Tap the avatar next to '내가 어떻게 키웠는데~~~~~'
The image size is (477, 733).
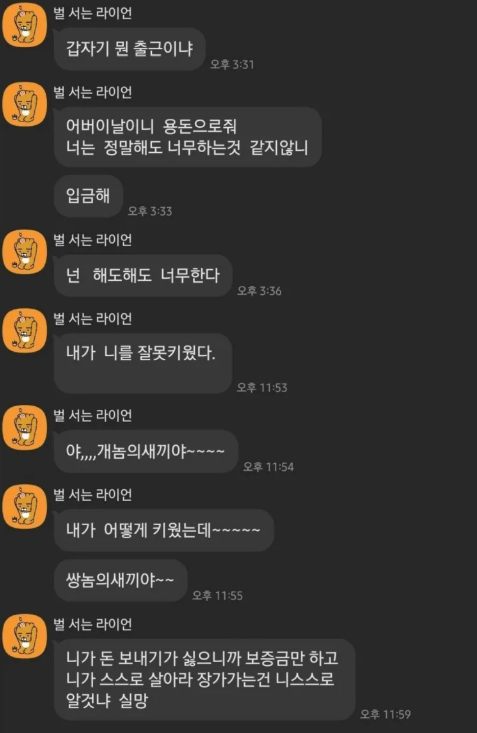(x=25, y=506)
